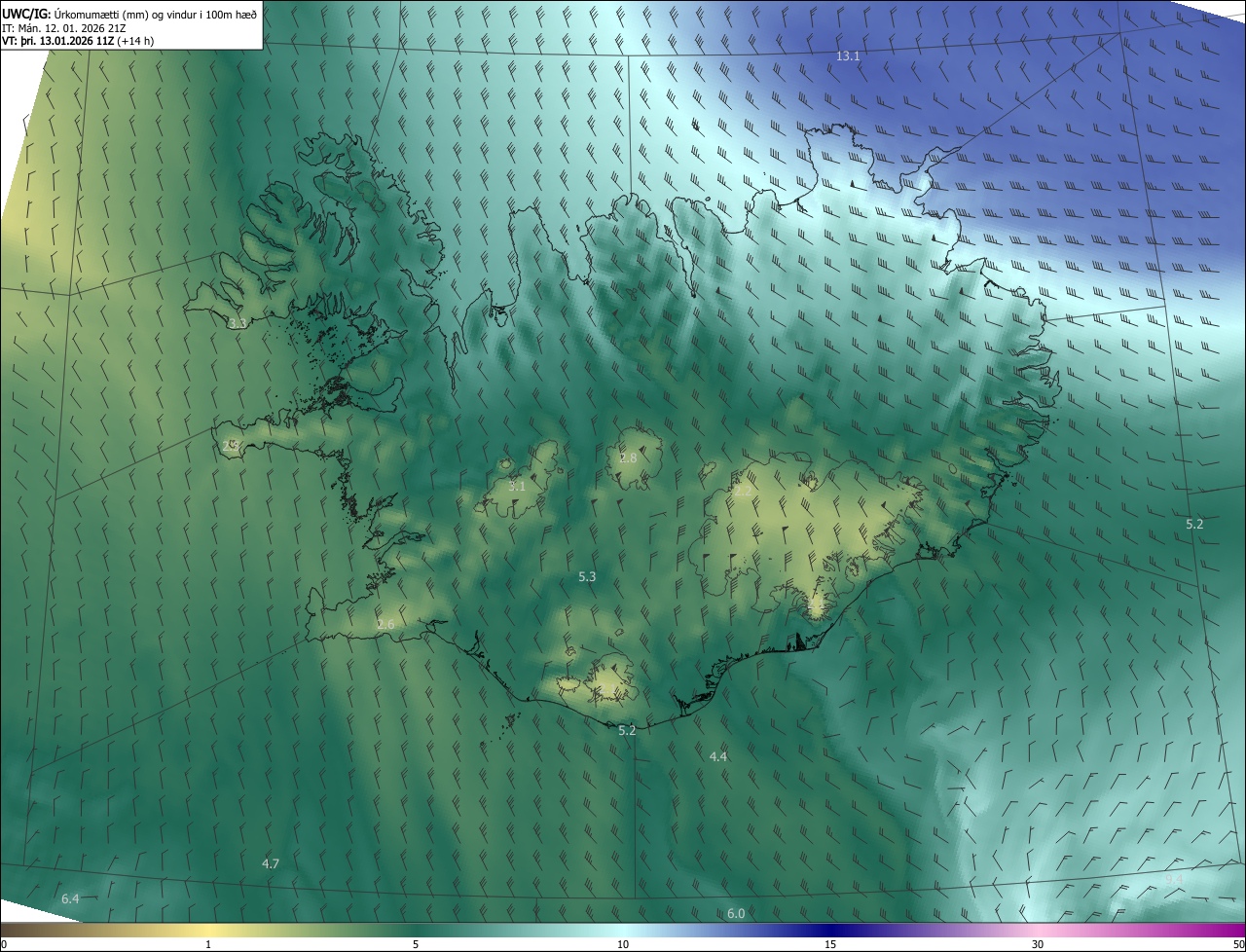Viewport: 1246px width, 952px height.
Task: Click the 6.0 value above the color scale
Action: (x=736, y=913)
